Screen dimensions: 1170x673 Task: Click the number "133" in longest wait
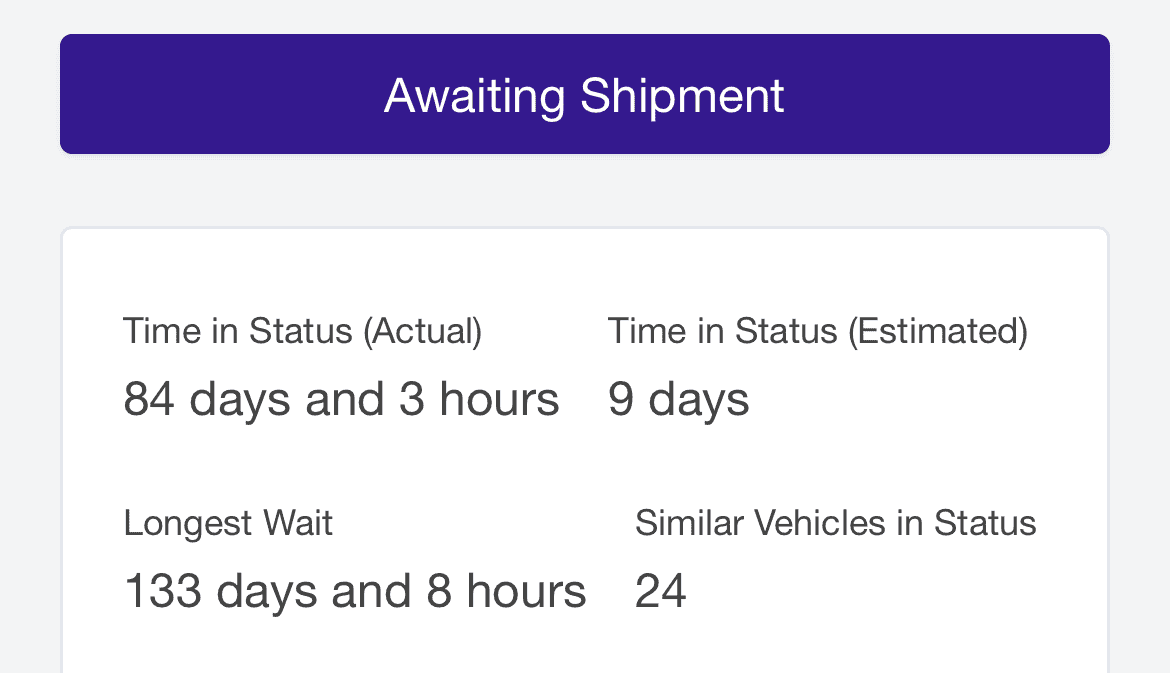click(162, 592)
